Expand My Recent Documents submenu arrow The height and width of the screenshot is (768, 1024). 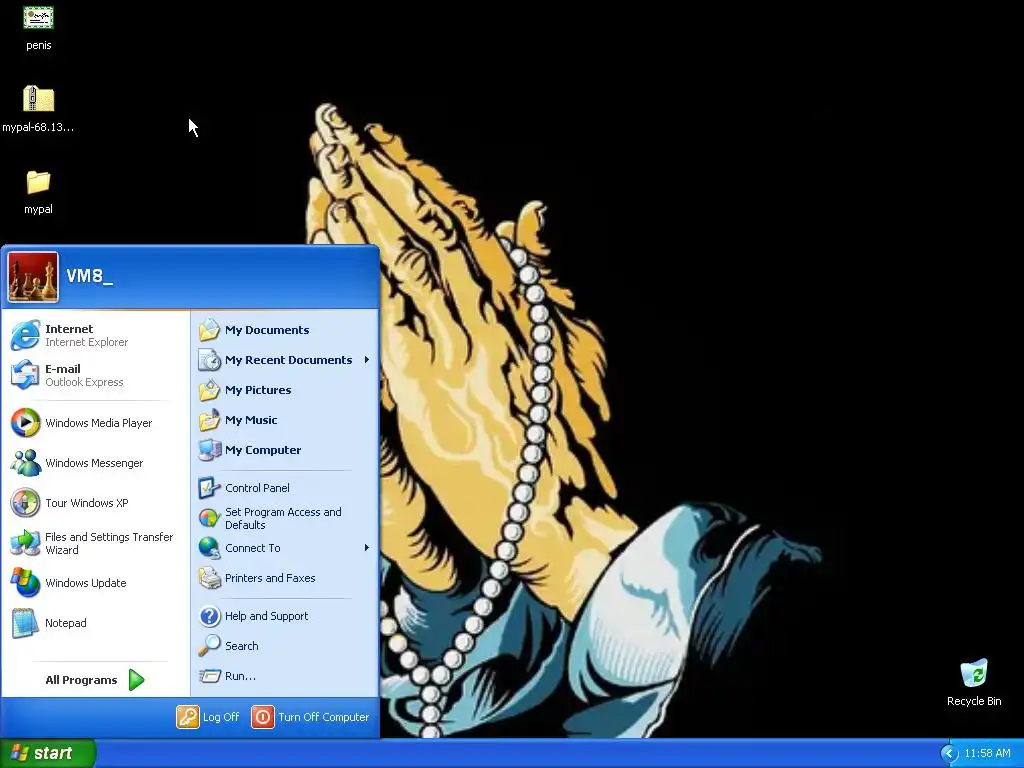click(367, 360)
